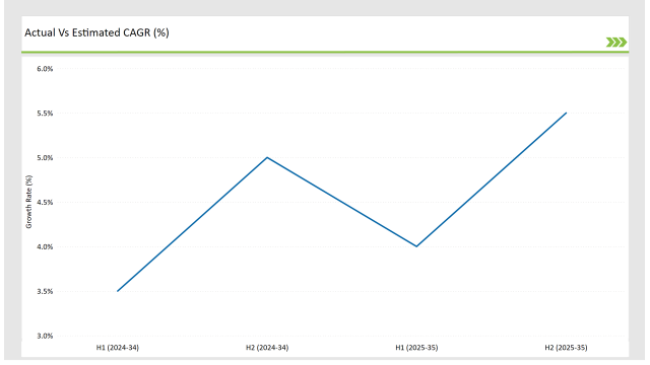Click the 3.0% y-axis label
650x365 pixels.
[x=45, y=336]
